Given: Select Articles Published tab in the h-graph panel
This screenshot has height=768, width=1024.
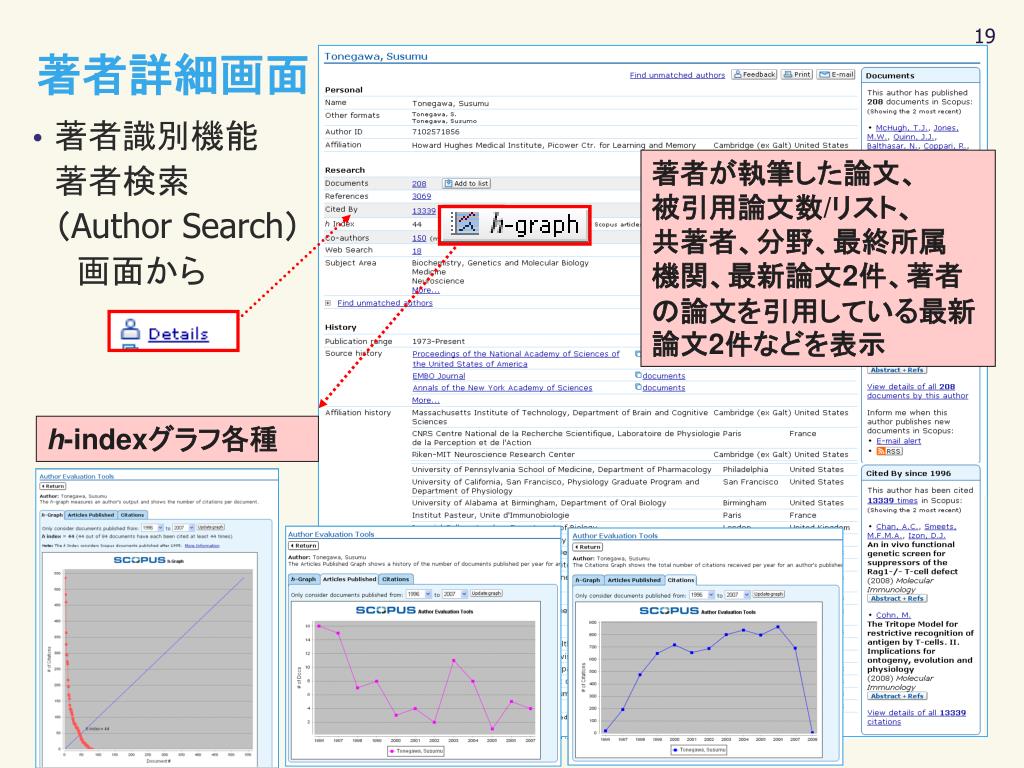Looking at the screenshot, I should [91, 515].
